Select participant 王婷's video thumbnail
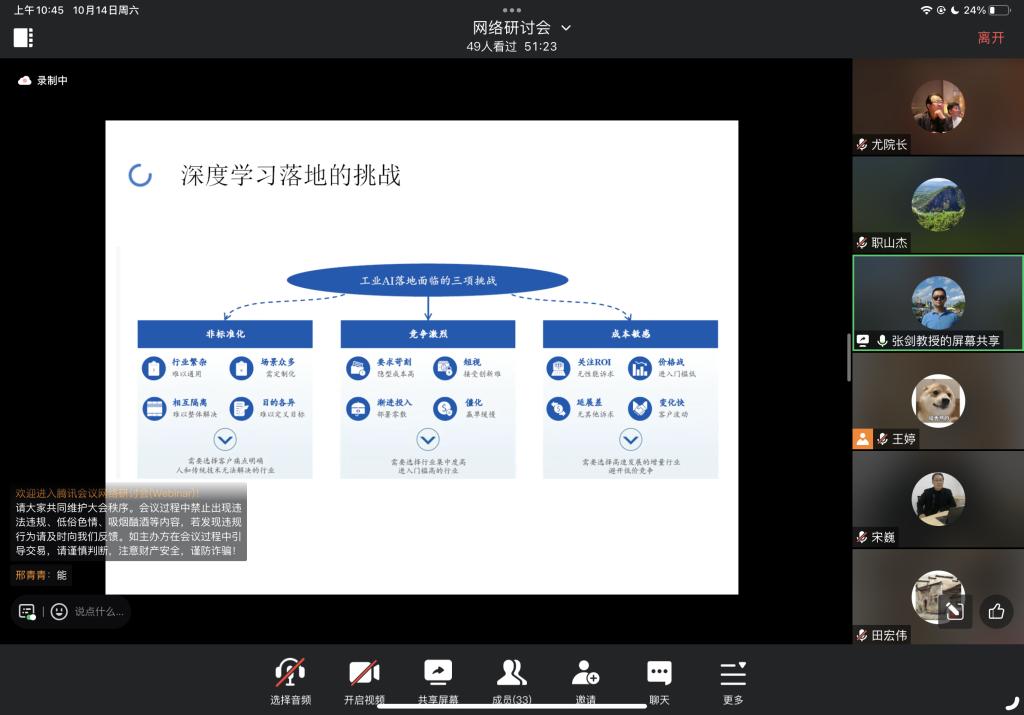This screenshot has height=715, width=1024. click(x=938, y=401)
